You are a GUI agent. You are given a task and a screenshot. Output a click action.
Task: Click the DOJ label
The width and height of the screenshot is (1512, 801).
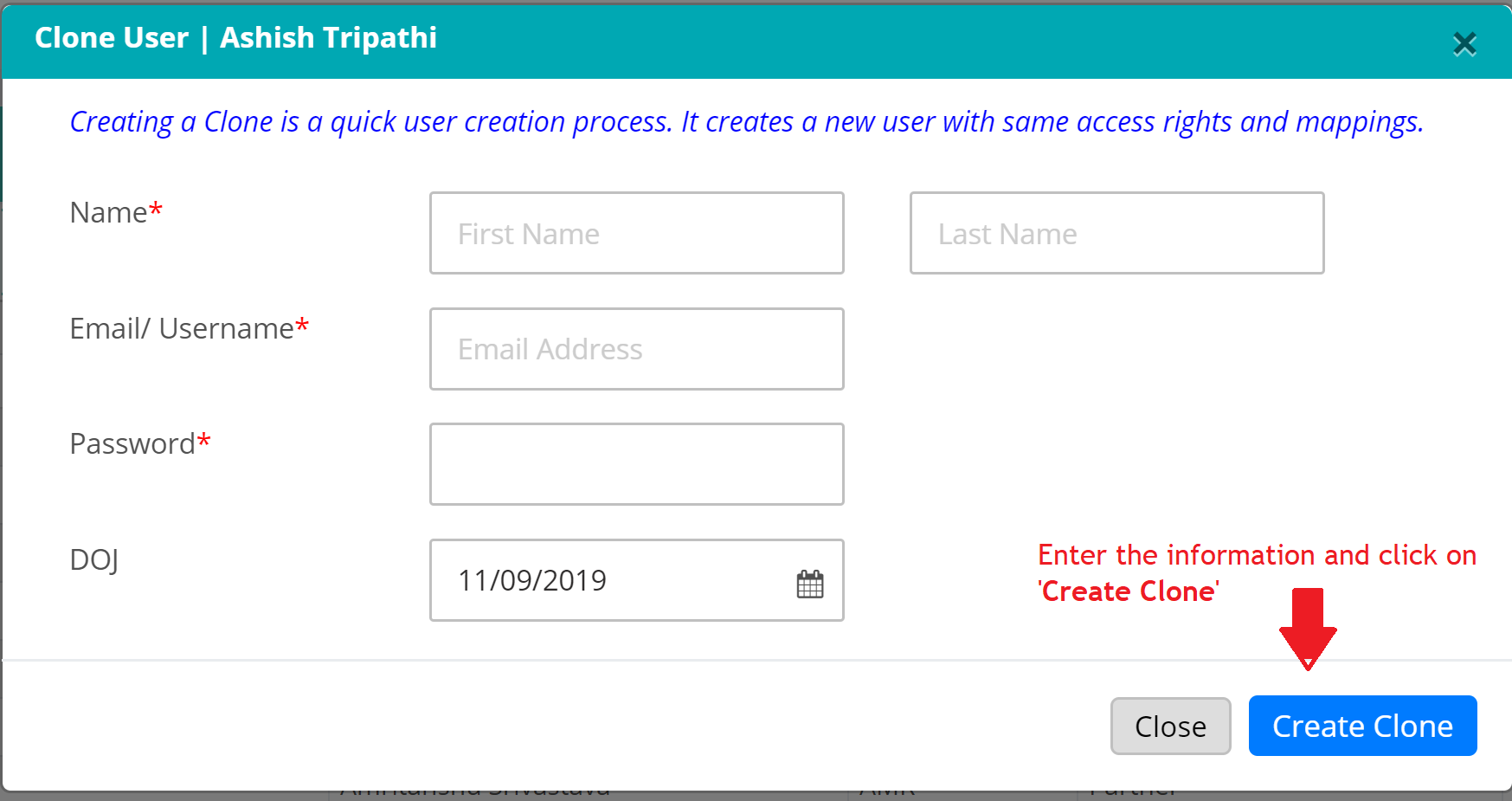click(93, 560)
